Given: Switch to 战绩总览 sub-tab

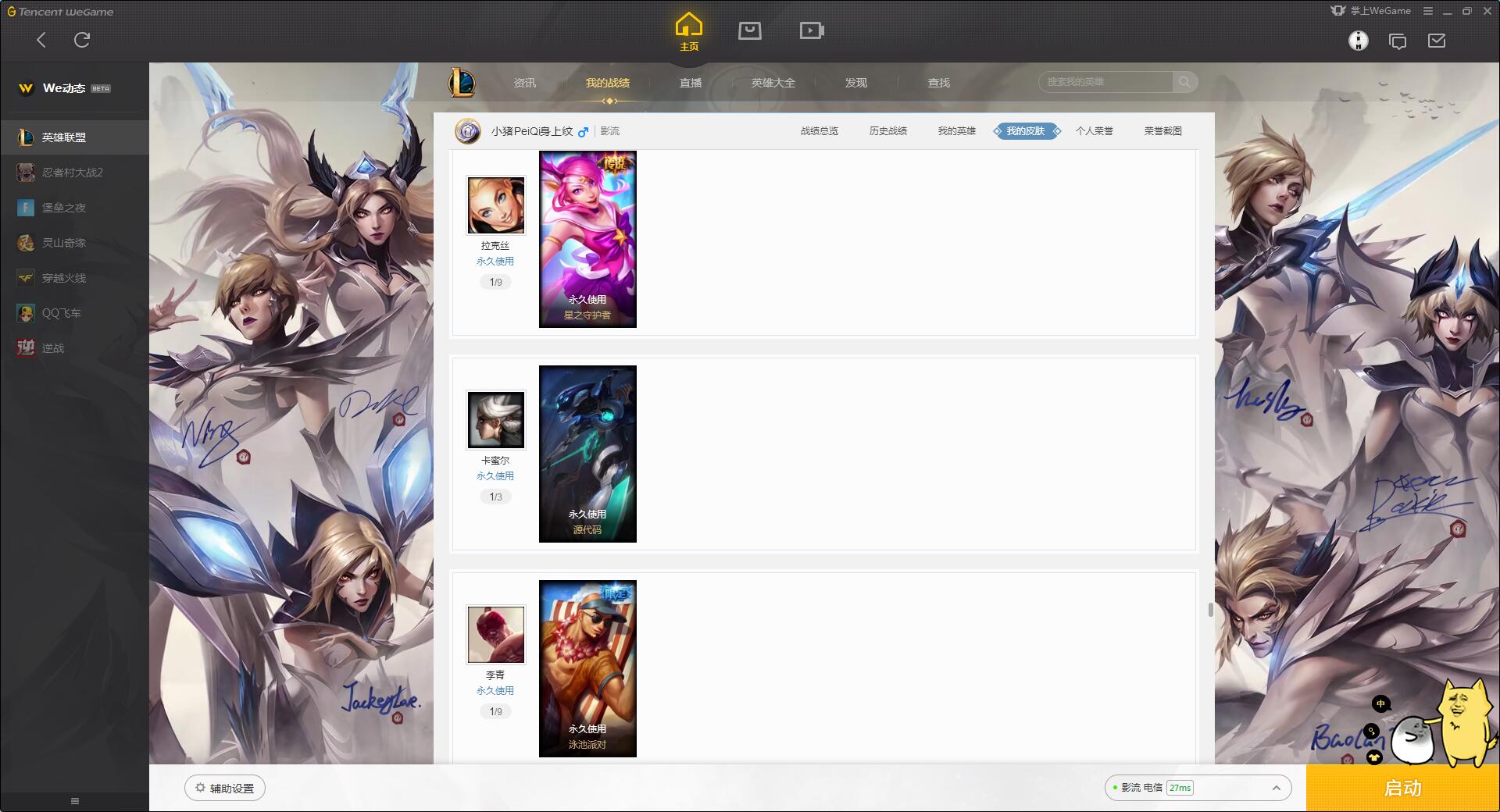Looking at the screenshot, I should [820, 131].
